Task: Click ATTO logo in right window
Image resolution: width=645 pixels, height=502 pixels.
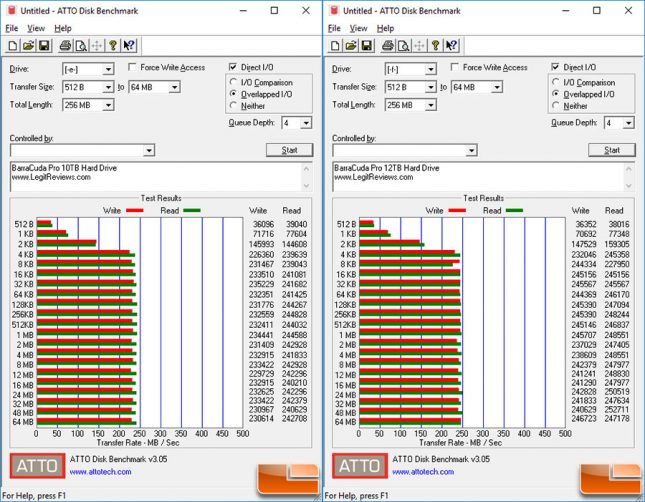Action: 360,465
